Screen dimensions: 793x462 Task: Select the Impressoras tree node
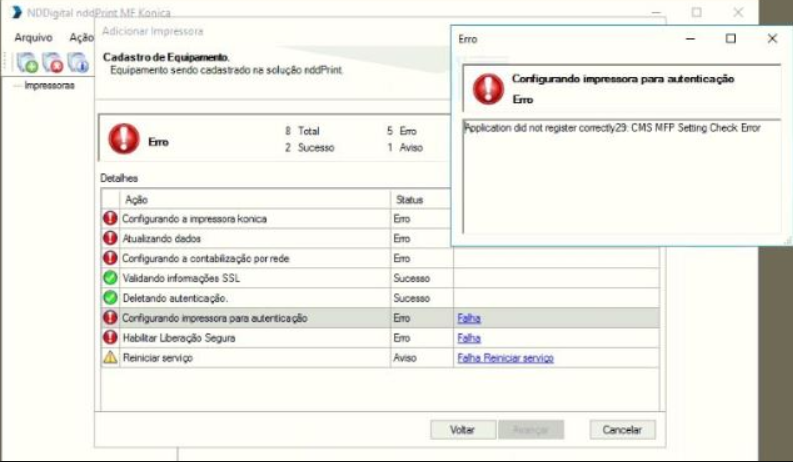pos(49,86)
